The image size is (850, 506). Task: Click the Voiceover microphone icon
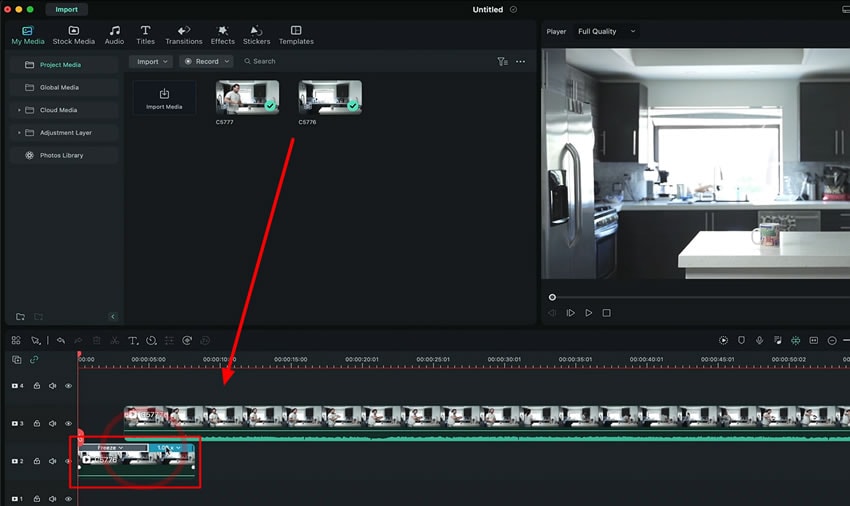point(759,341)
